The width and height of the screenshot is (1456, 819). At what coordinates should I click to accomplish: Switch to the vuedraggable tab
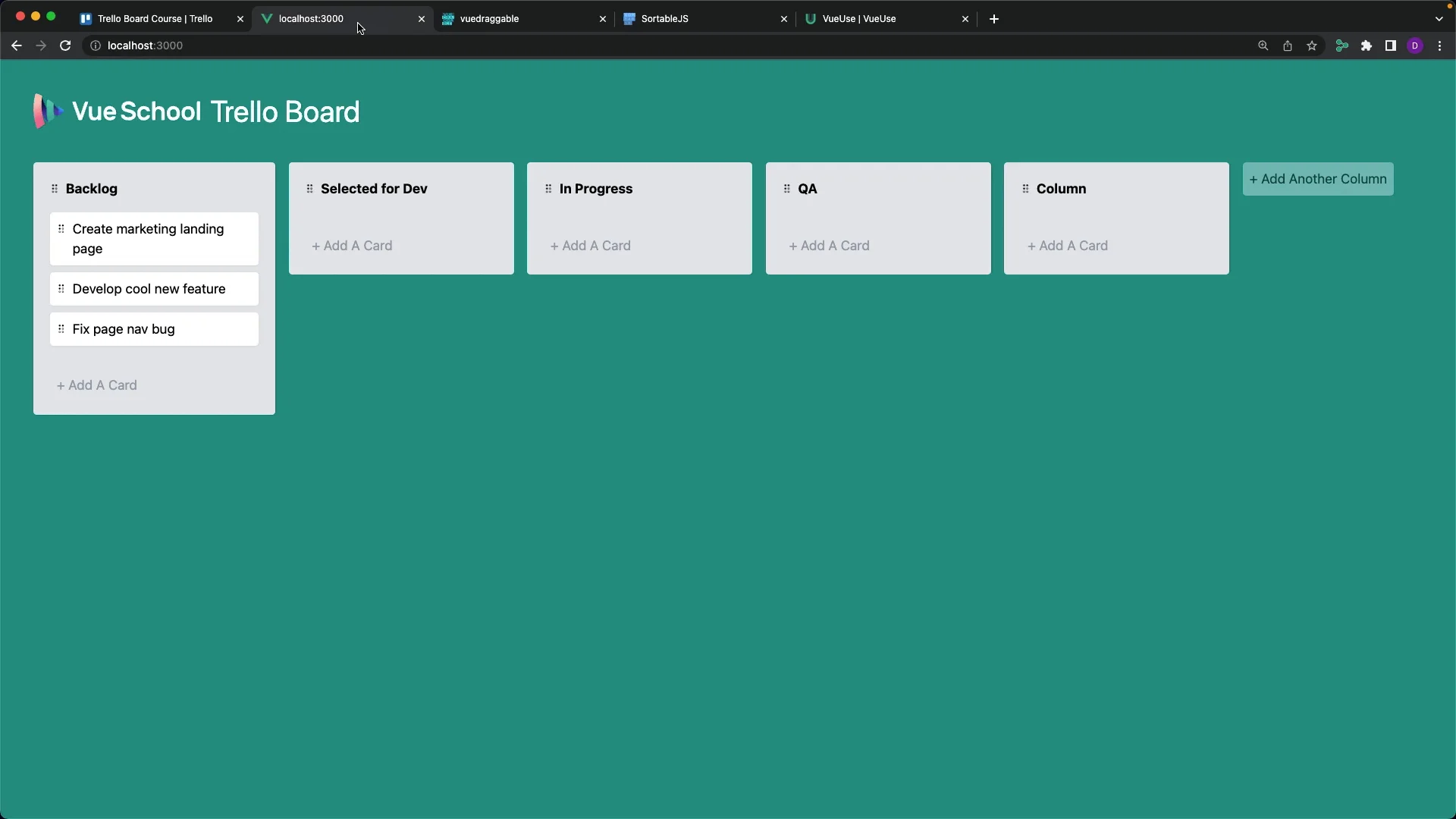click(x=489, y=19)
